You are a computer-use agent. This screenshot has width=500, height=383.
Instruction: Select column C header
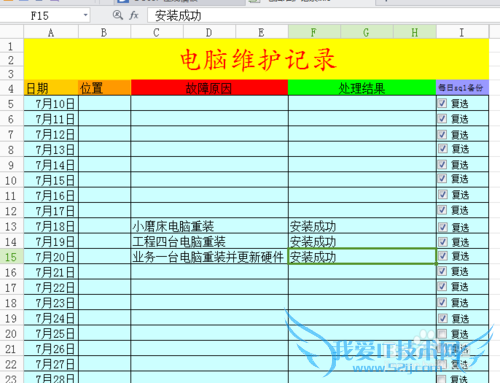pos(157,32)
